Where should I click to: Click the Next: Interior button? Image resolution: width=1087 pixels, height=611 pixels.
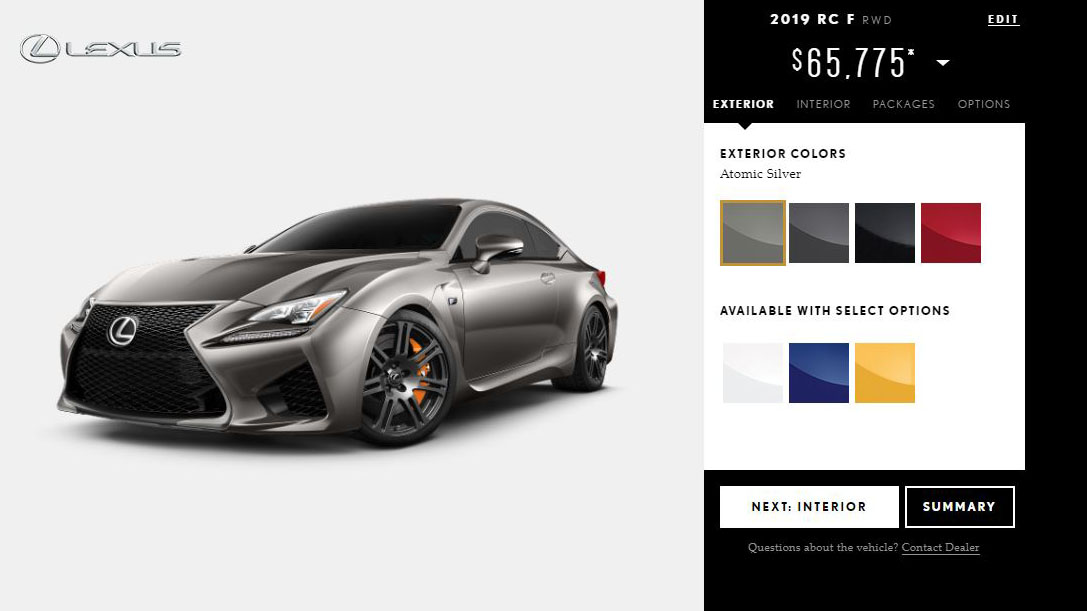tap(809, 507)
